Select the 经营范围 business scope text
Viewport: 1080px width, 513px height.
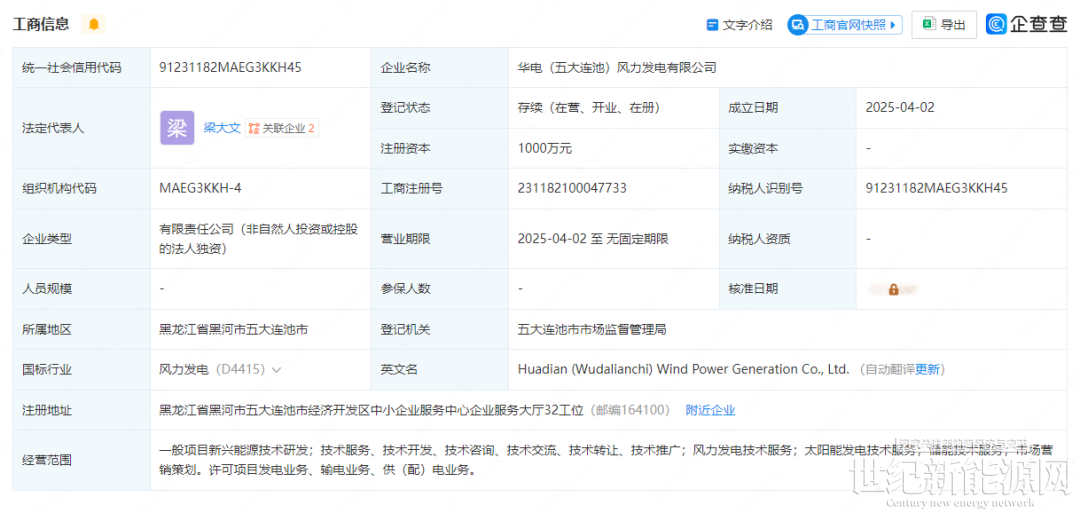[x=607, y=461]
